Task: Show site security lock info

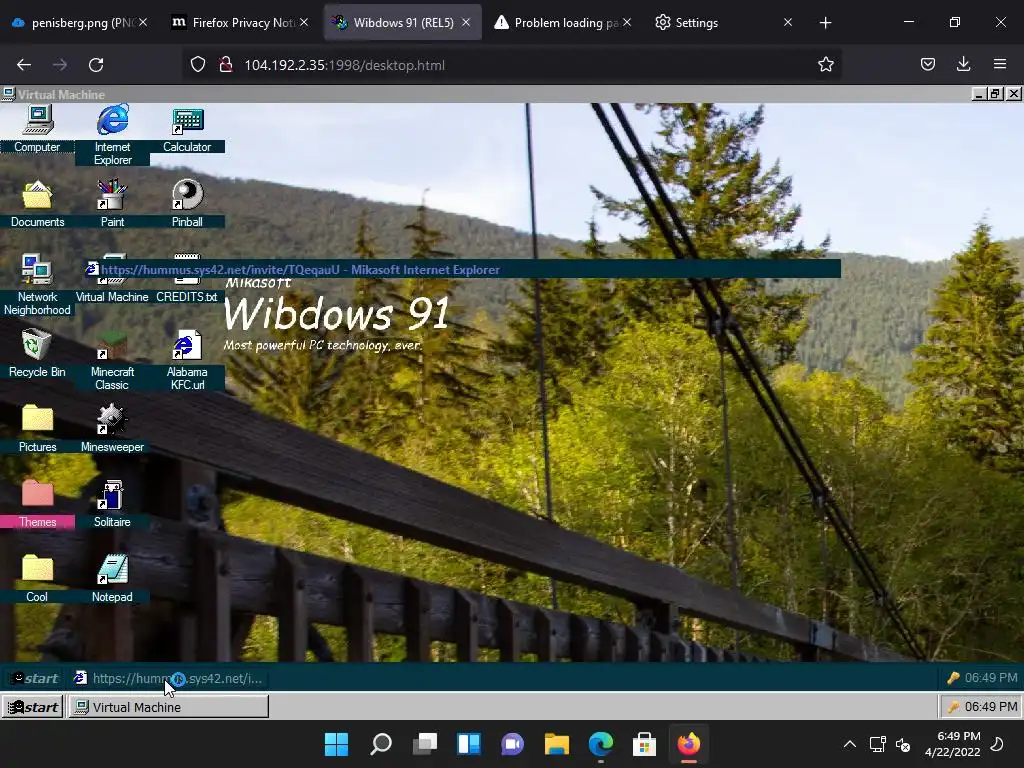Action: click(x=226, y=65)
